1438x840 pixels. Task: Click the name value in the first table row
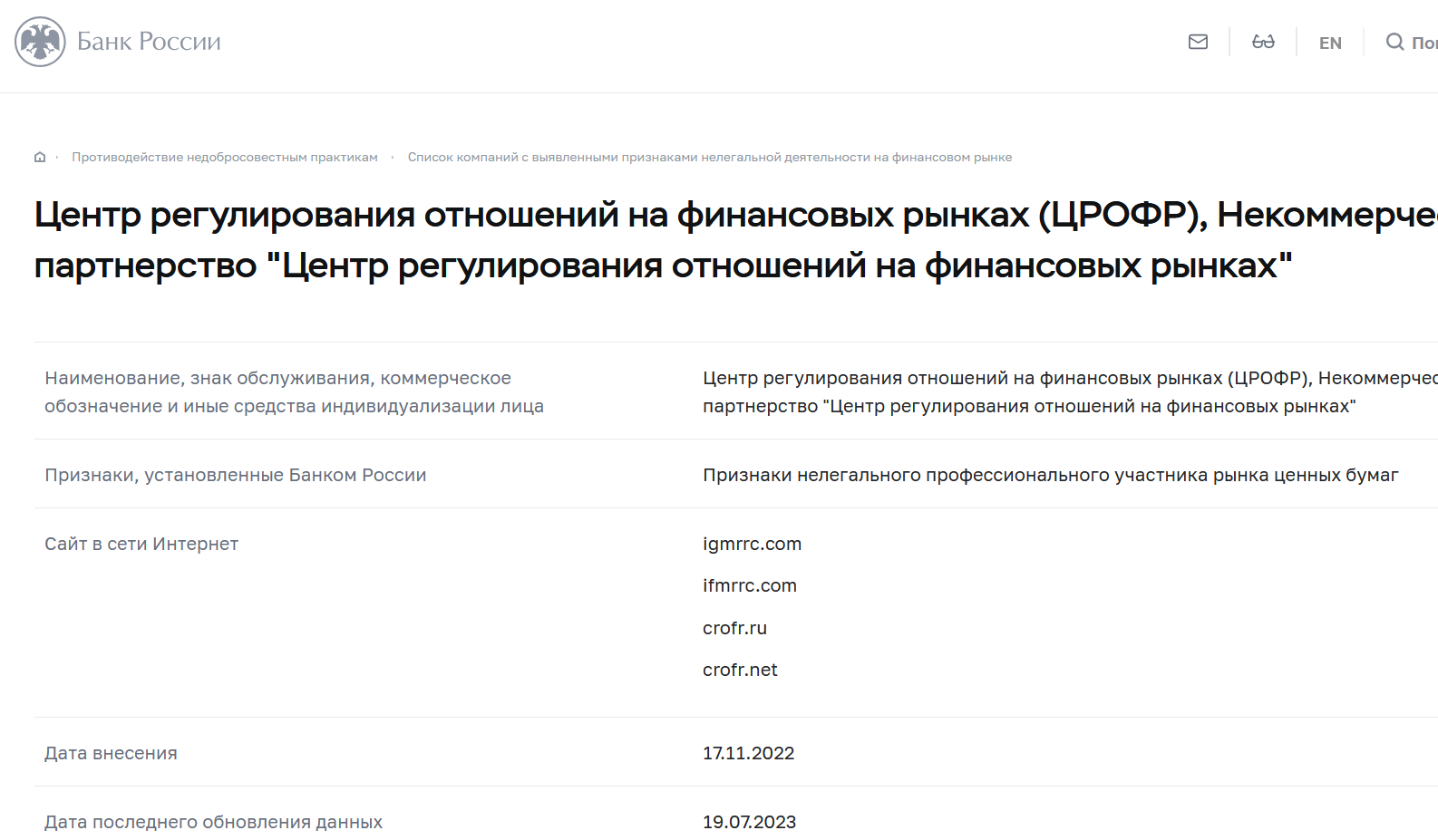(x=1070, y=391)
